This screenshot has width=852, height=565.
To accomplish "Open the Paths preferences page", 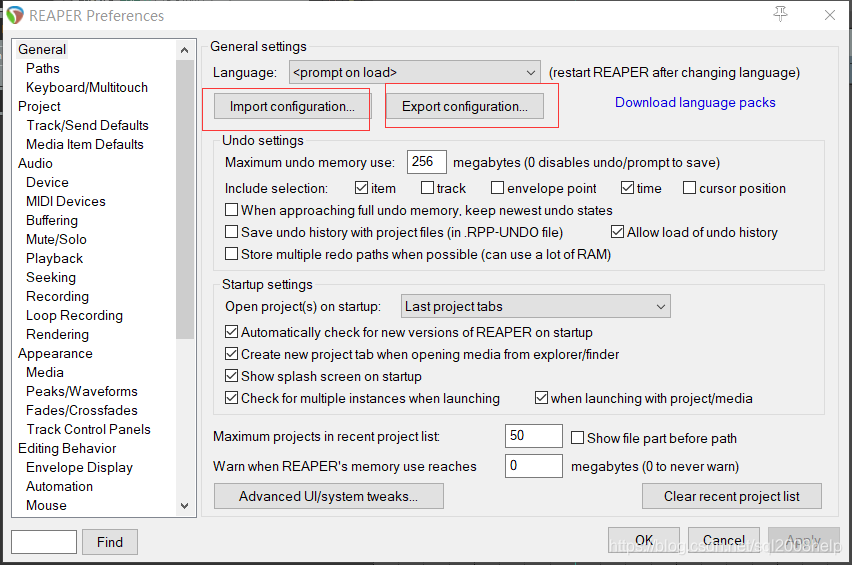I will click(x=43, y=68).
